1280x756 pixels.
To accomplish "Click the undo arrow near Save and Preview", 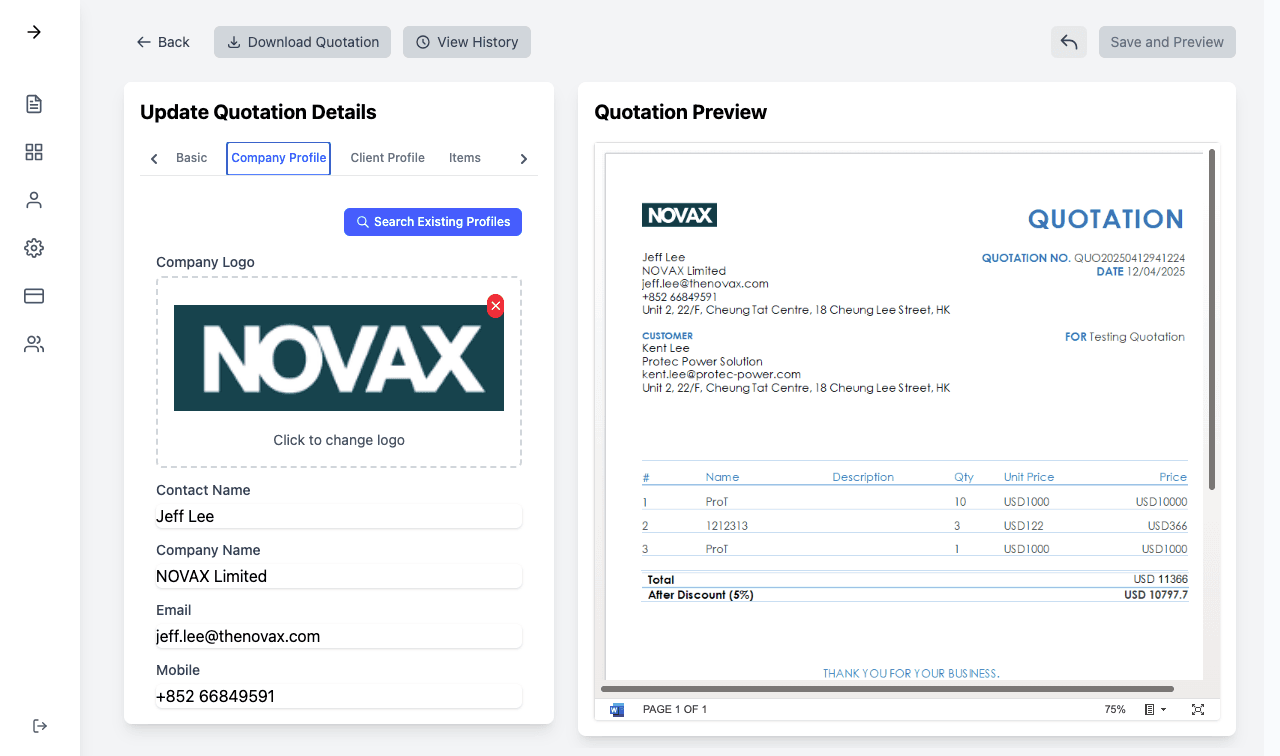I will tap(1068, 42).
